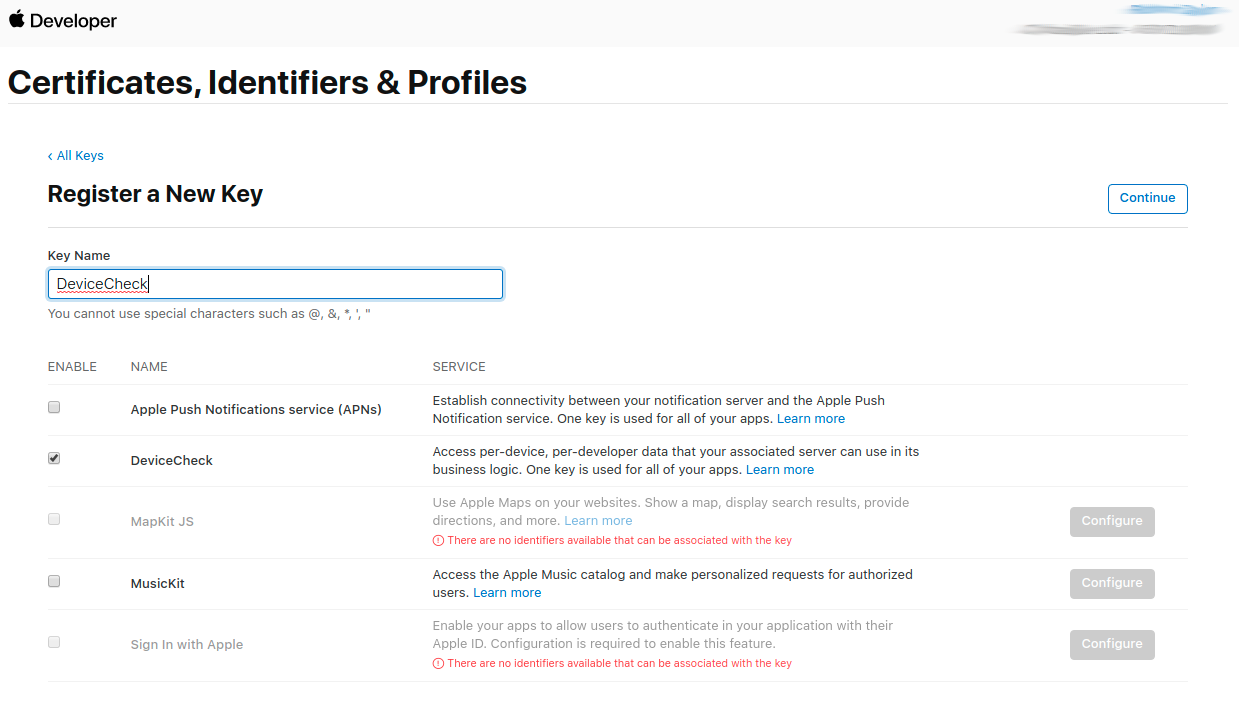This screenshot has width=1239, height=704.
Task: Go back using the All Keys link
Action: (75, 155)
